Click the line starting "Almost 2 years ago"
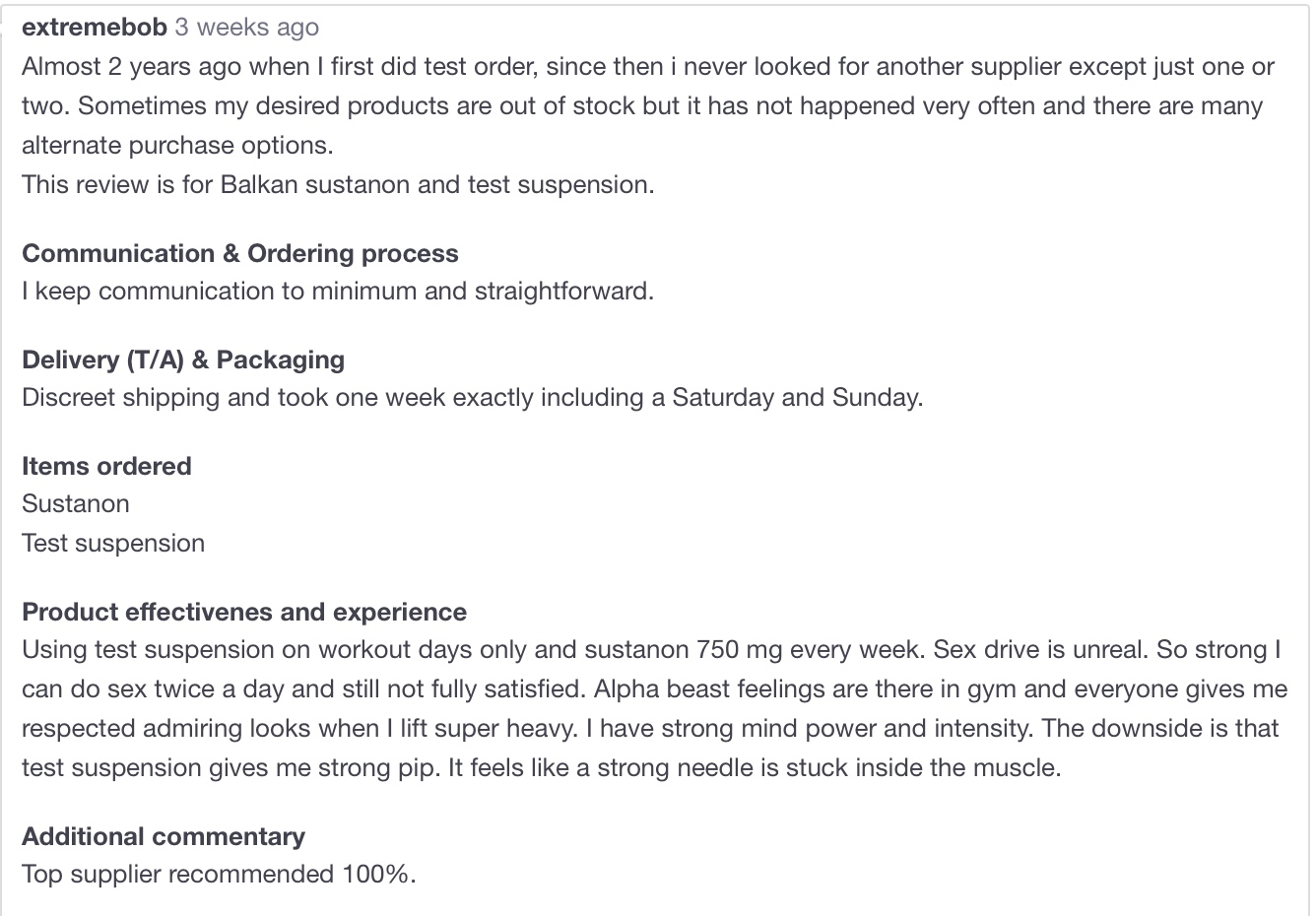This screenshot has width=1316, height=916. point(648,66)
